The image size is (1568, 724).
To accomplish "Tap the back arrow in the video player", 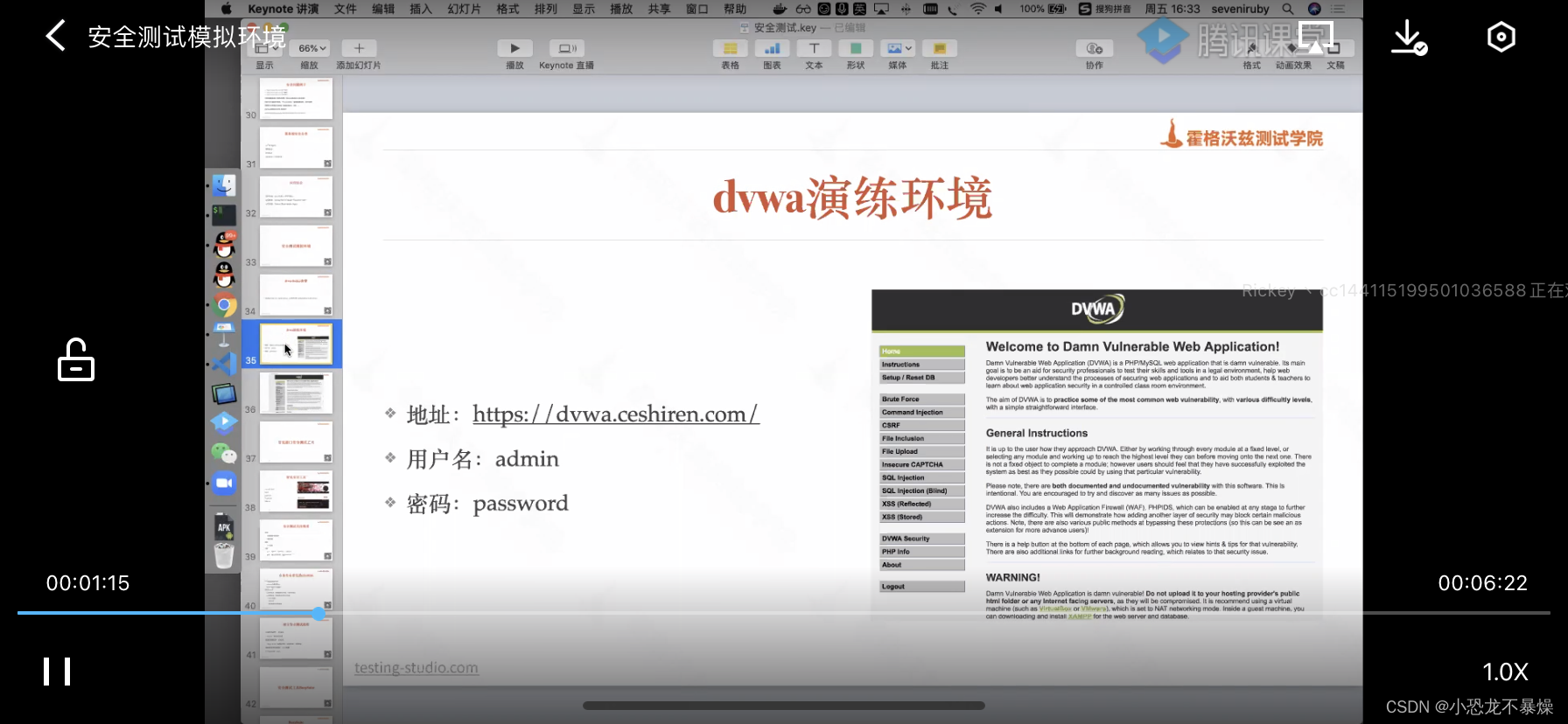I will (55, 37).
